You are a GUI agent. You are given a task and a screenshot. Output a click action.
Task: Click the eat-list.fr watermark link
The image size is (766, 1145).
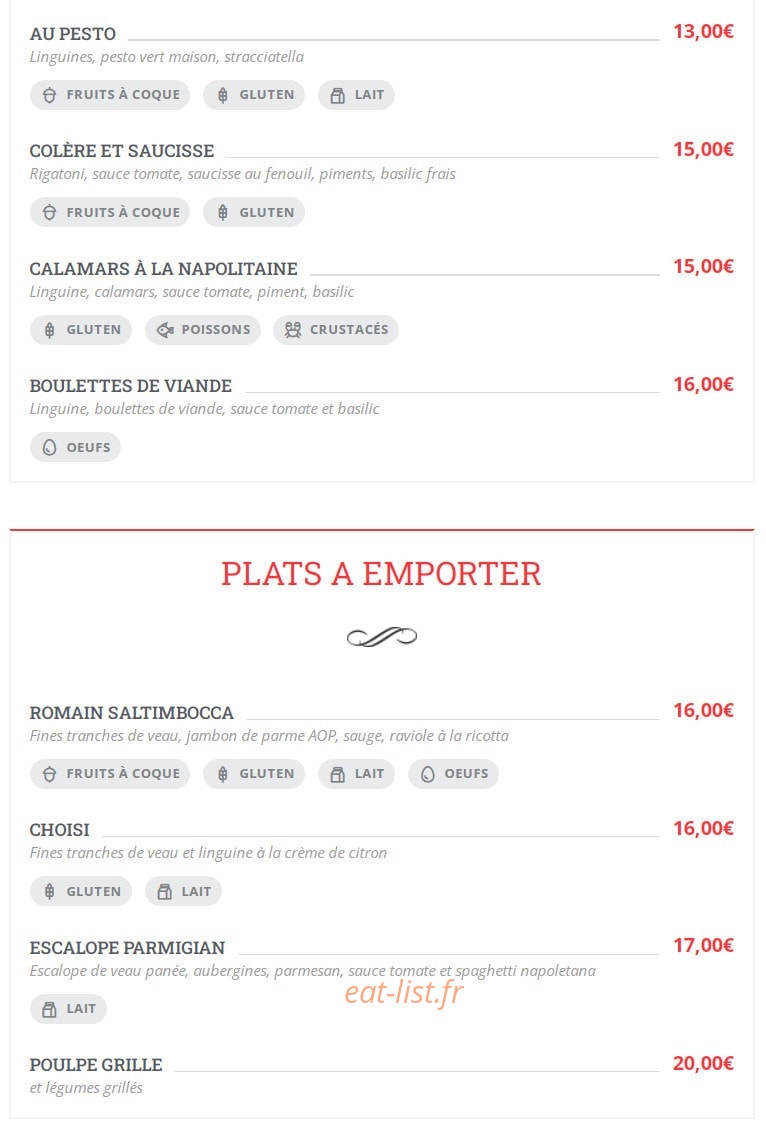(404, 992)
